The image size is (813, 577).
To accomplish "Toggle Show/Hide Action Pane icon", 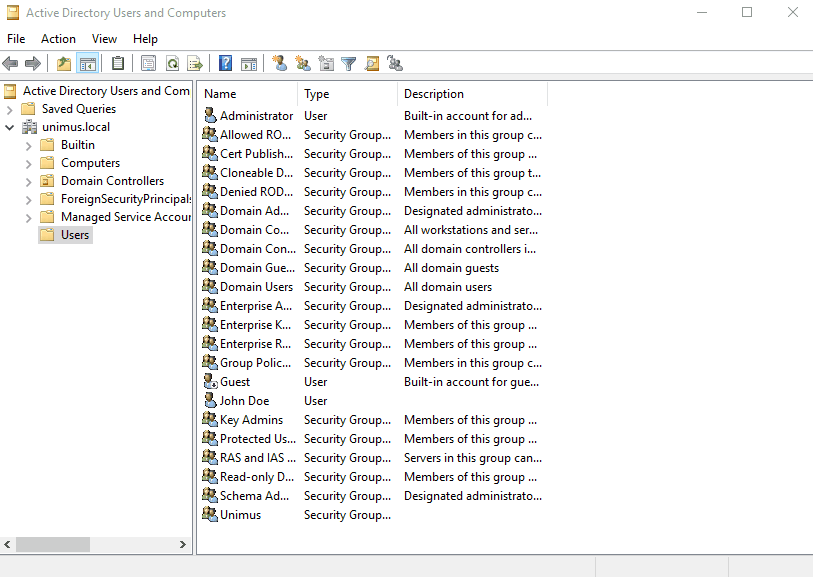I will pyautogui.click(x=249, y=64).
